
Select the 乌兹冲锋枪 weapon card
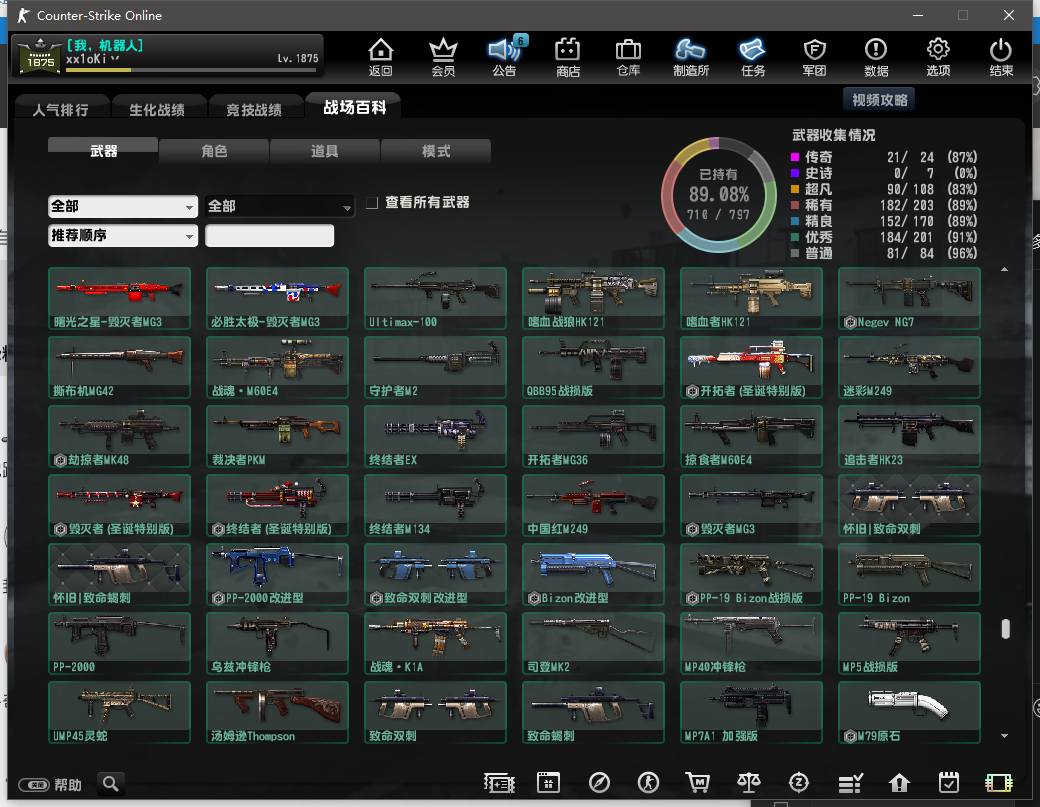click(277, 643)
